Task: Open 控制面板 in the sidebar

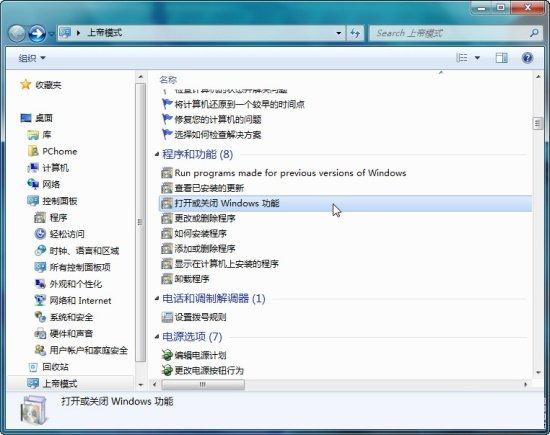Action: point(60,201)
